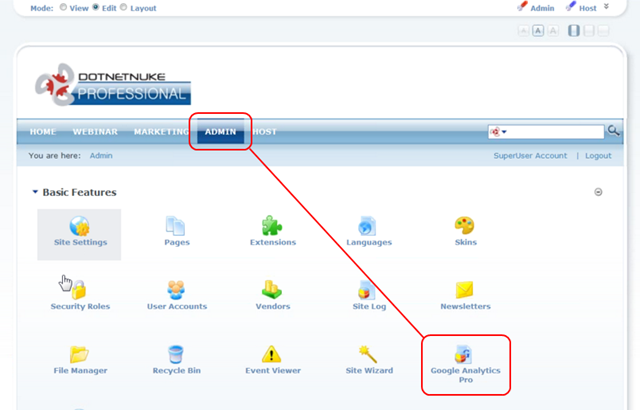
Task: Click Event Viewer label link
Action: (273, 370)
